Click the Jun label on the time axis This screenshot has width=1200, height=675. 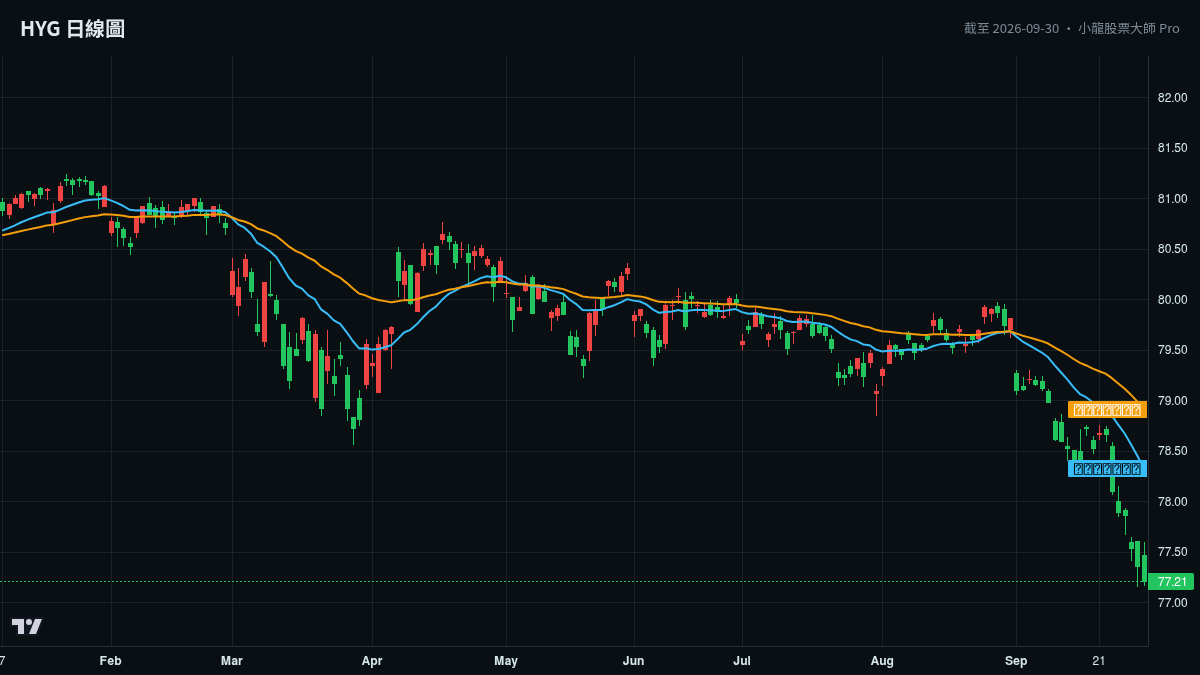[633, 661]
